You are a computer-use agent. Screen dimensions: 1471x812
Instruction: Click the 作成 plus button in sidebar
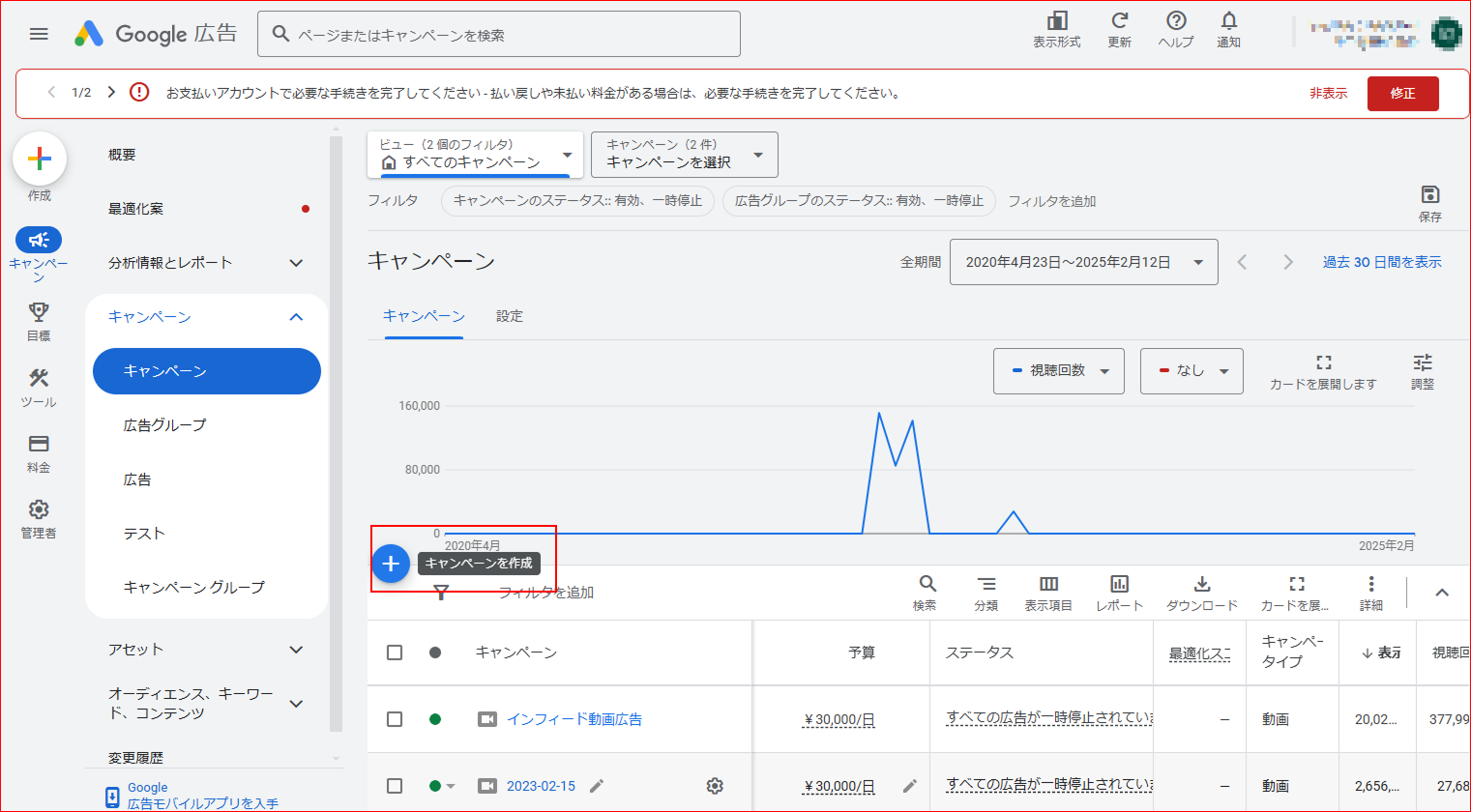40,159
